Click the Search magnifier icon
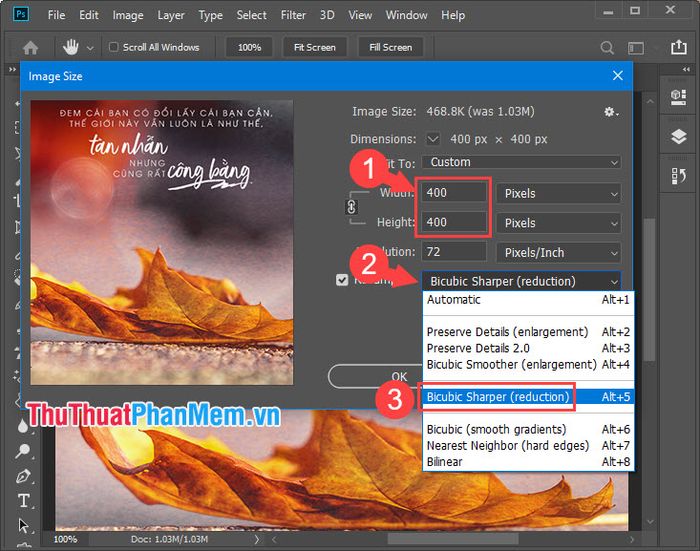Screen dimensions: 700x551 tap(607, 47)
